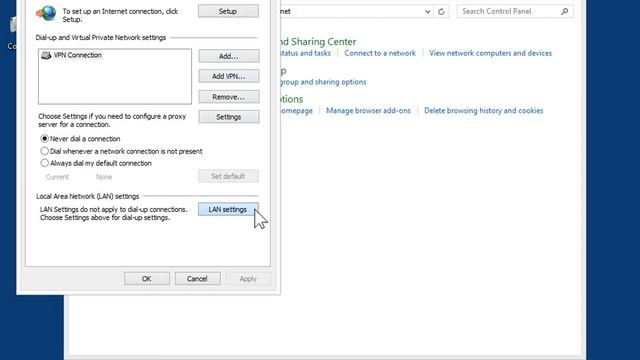Image resolution: width=640 pixels, height=360 pixels.
Task: Click the change homepage link
Action: (x=297, y=111)
